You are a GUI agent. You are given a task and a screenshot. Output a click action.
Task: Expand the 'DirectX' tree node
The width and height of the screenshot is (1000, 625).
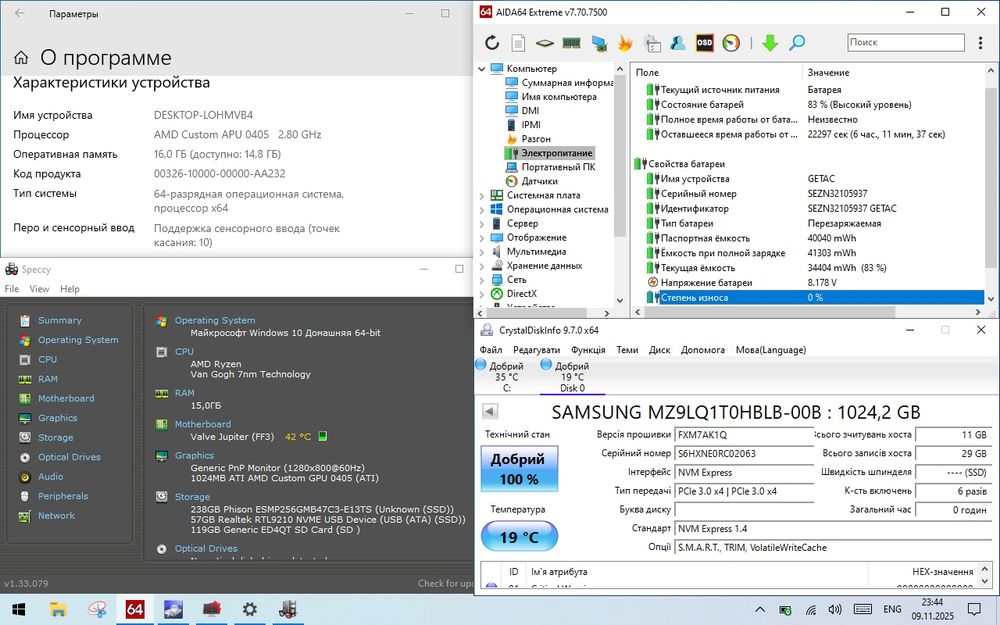[482, 294]
